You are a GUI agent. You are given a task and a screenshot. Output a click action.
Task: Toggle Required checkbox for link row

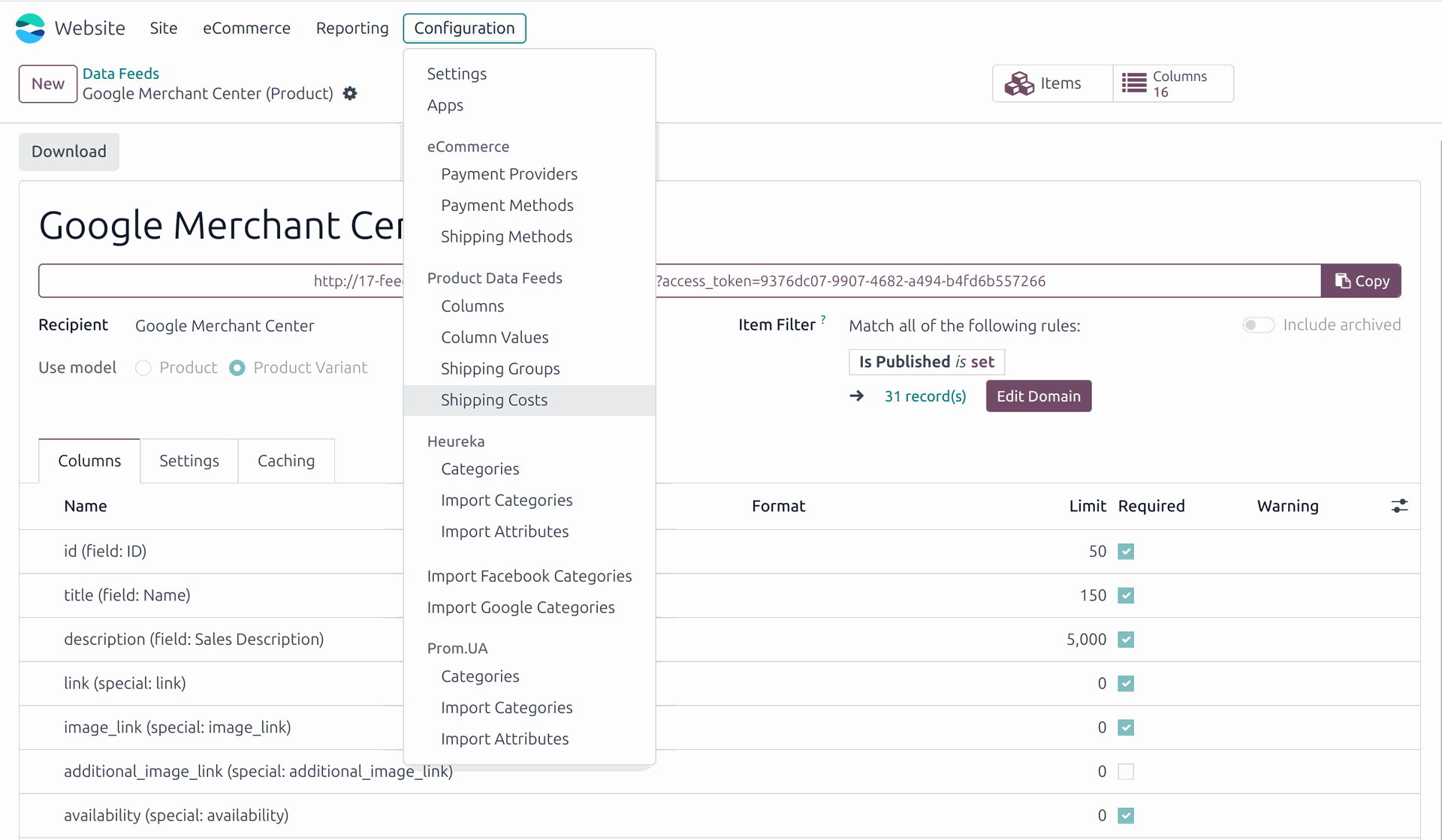(1126, 684)
